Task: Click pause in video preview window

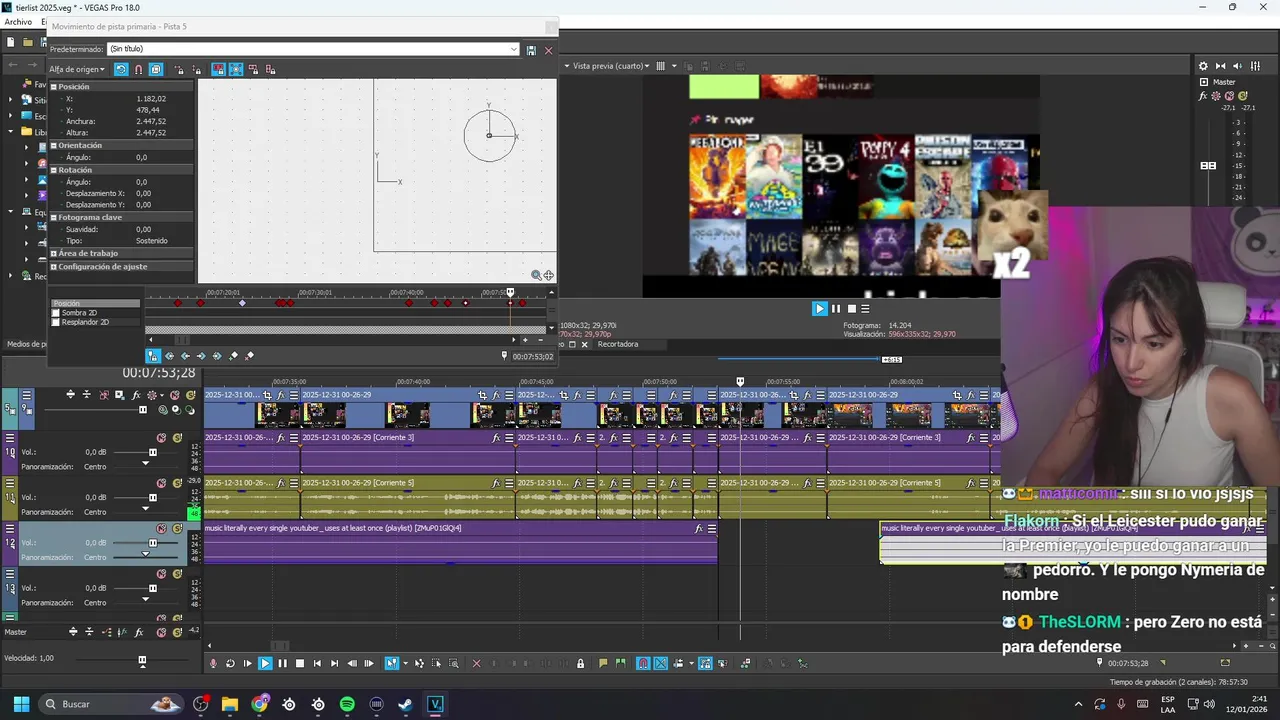Action: click(x=836, y=309)
